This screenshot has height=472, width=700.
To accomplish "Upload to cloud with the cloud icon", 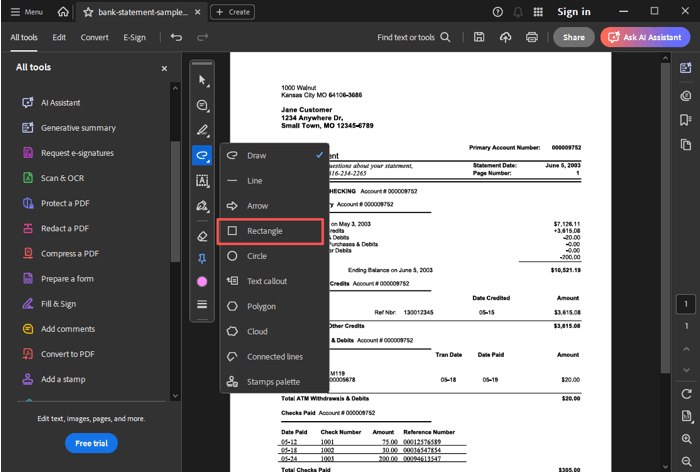I will point(505,37).
